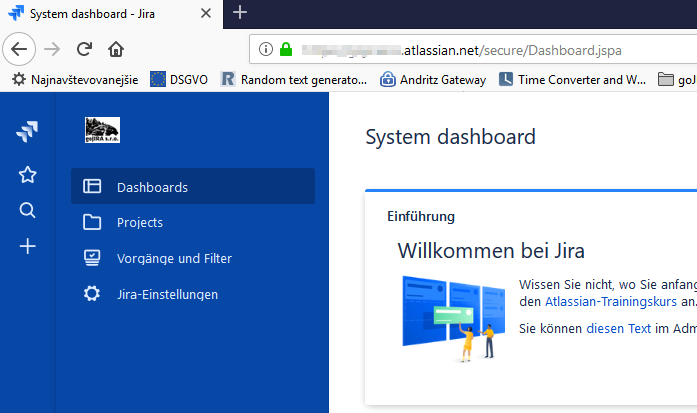Follow the 'diesen Text' link

point(618,329)
